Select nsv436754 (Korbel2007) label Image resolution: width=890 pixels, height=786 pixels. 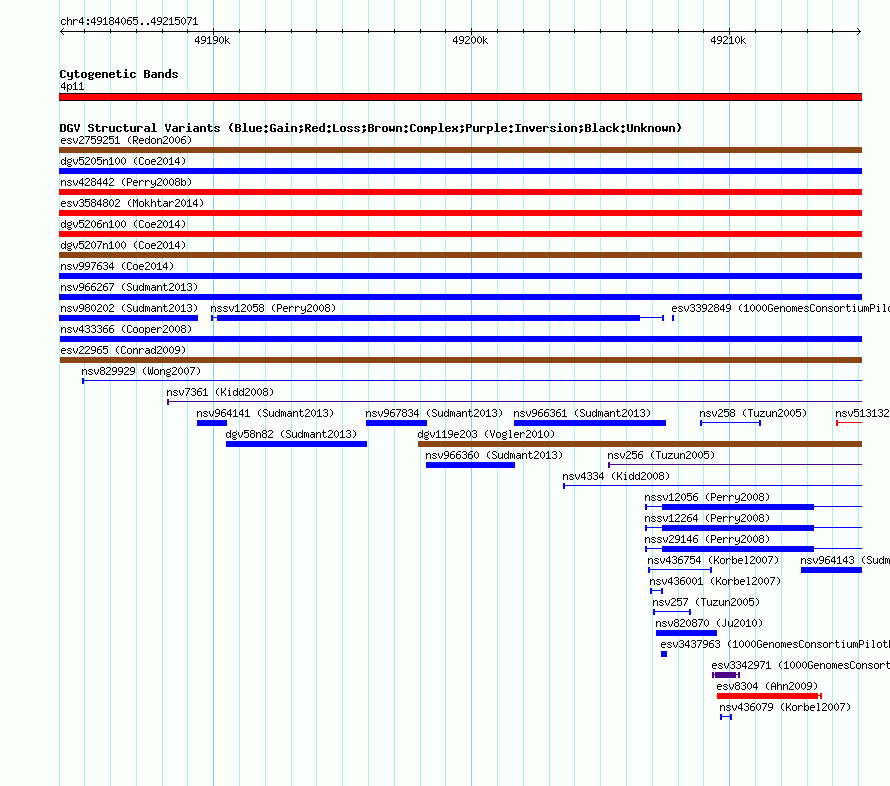click(x=713, y=560)
